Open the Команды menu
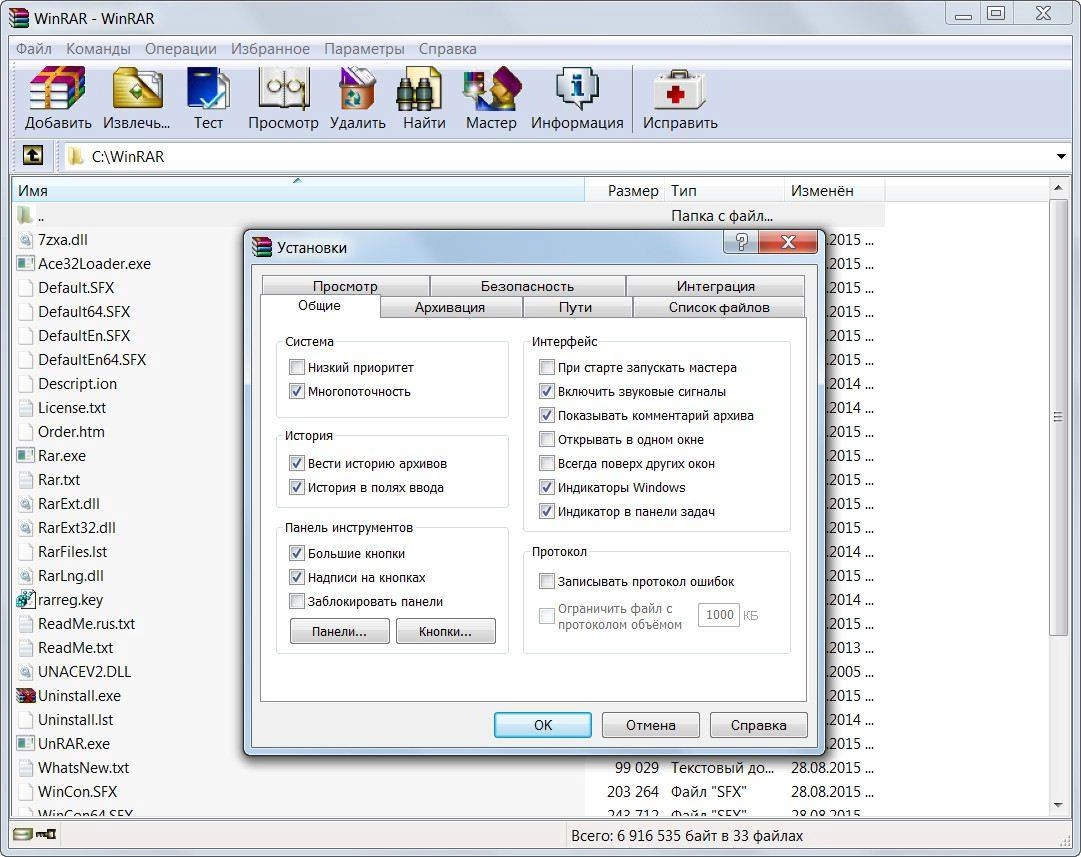 [x=98, y=49]
